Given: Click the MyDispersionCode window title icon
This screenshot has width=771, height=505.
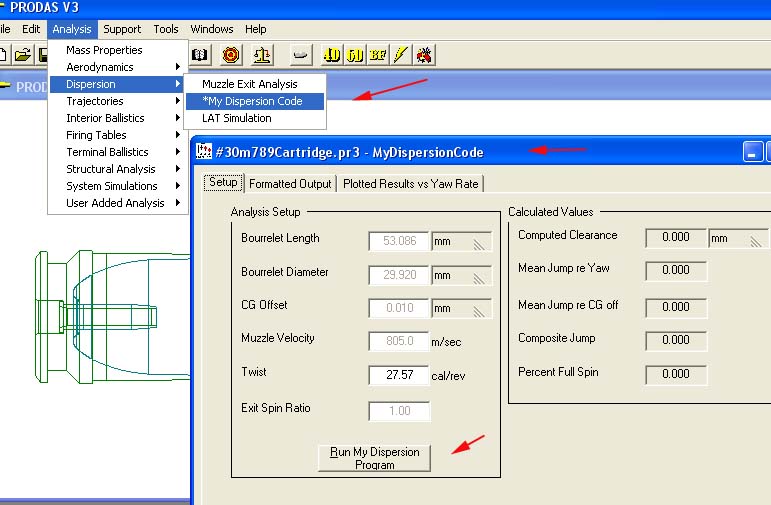Looking at the screenshot, I should (x=204, y=151).
